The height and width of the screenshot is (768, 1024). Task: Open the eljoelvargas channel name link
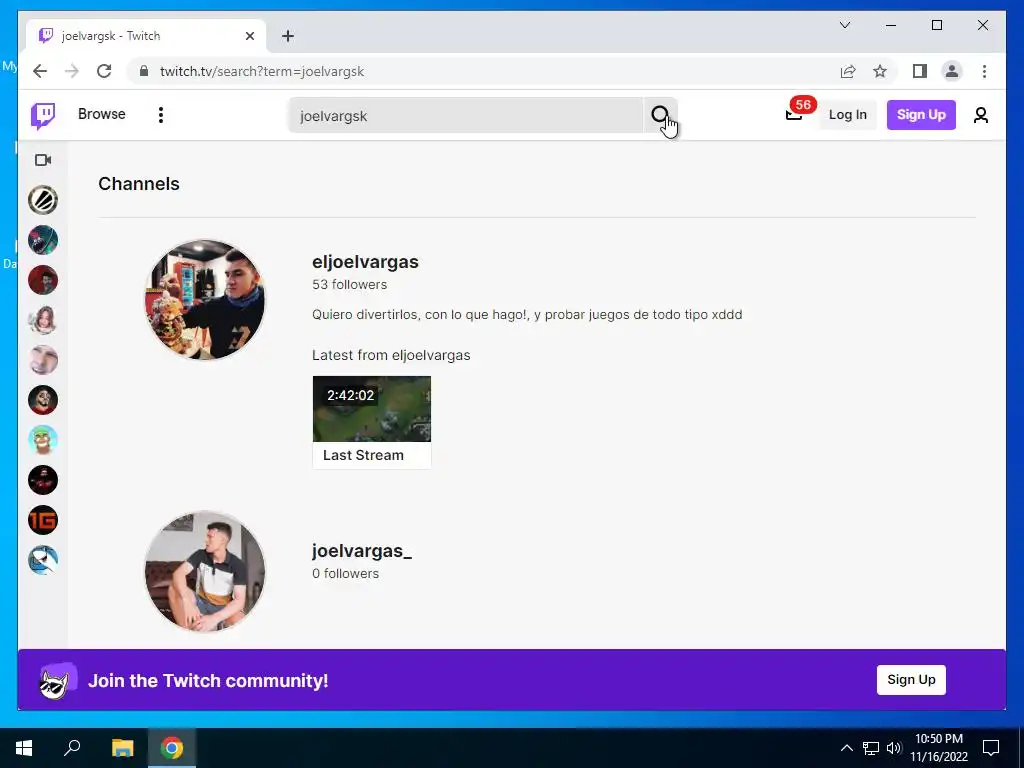pos(365,262)
